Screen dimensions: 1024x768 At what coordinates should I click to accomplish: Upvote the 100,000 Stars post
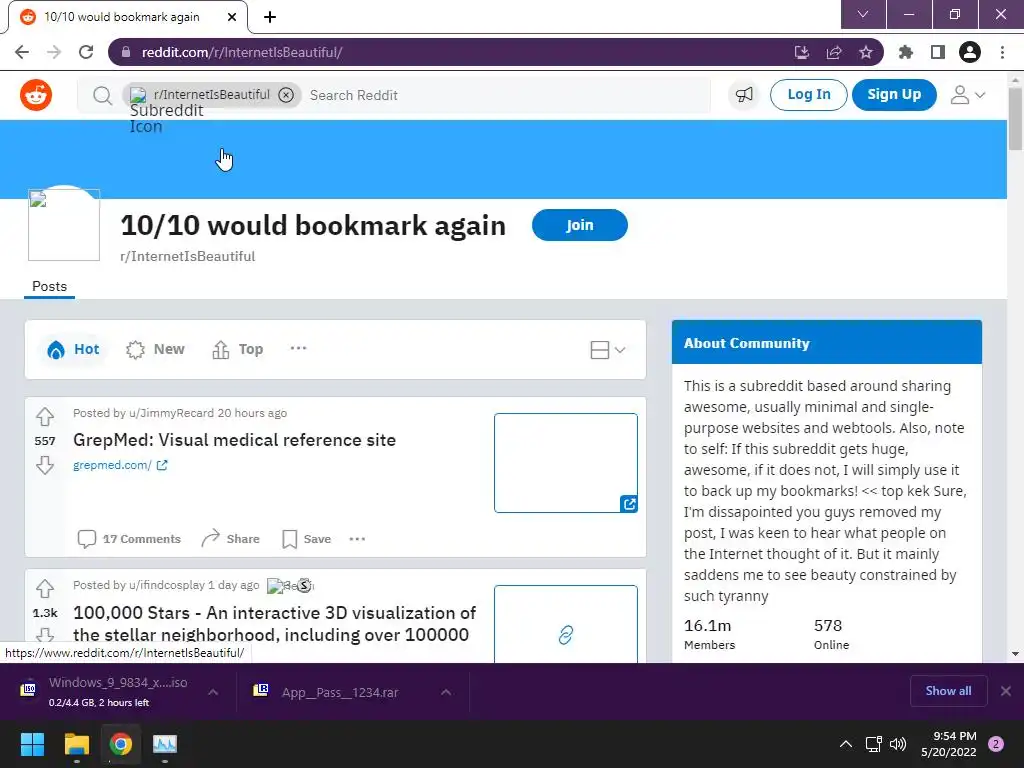45,588
